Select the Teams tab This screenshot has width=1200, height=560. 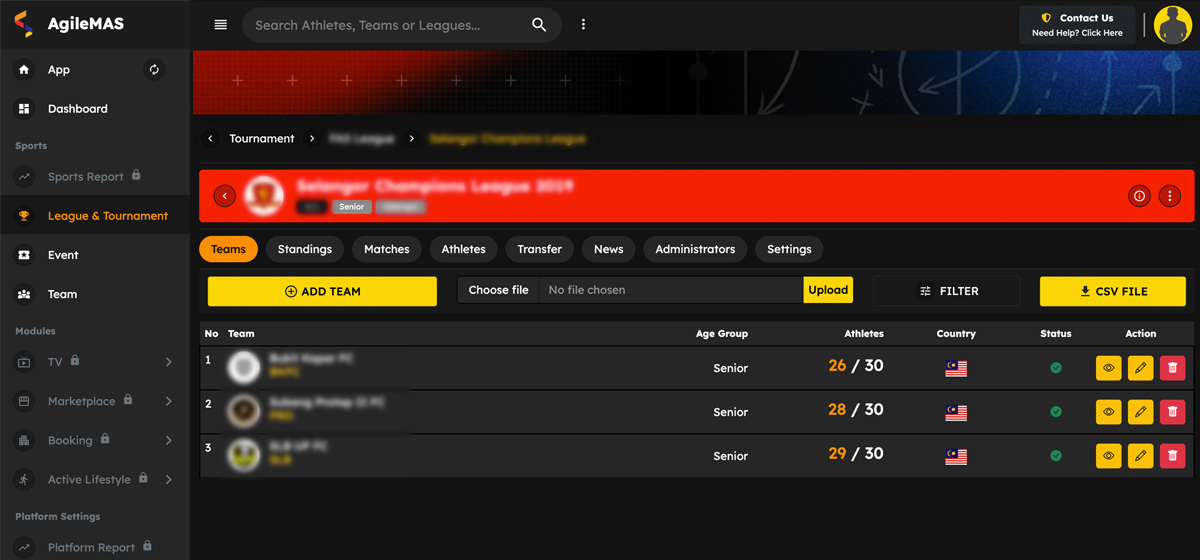click(x=228, y=249)
